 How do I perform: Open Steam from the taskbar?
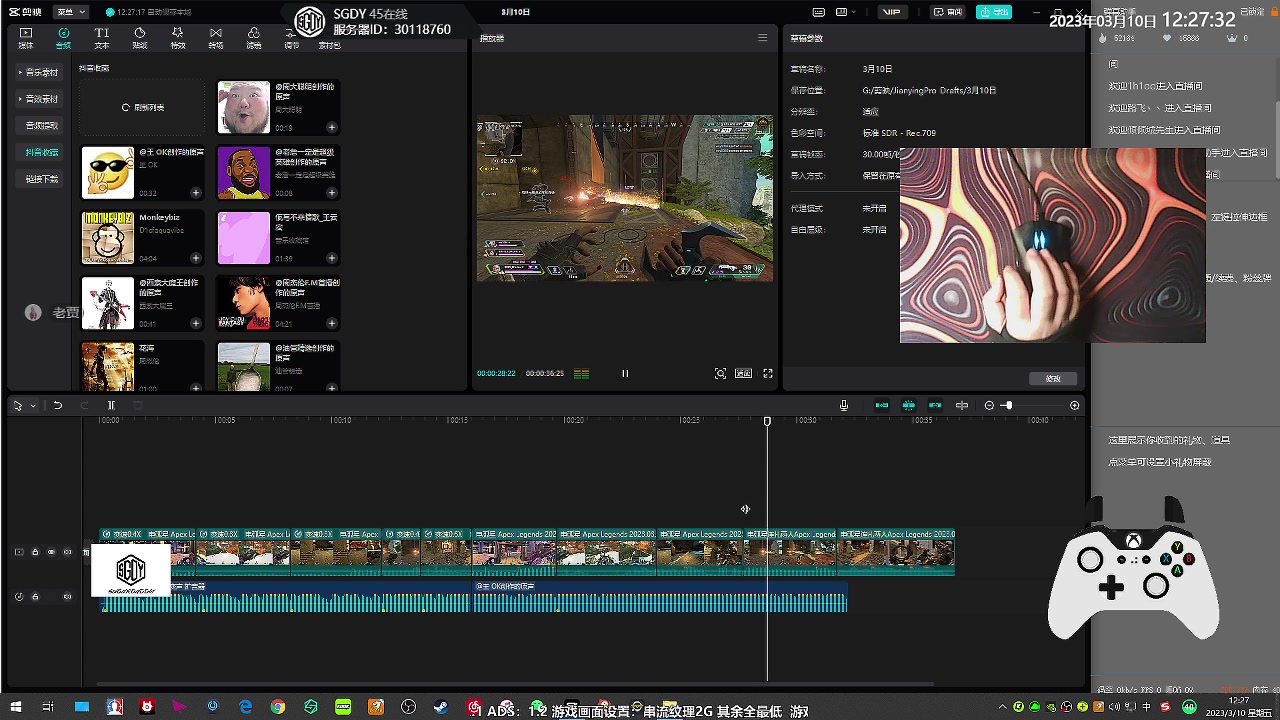pyautogui.click(x=440, y=707)
